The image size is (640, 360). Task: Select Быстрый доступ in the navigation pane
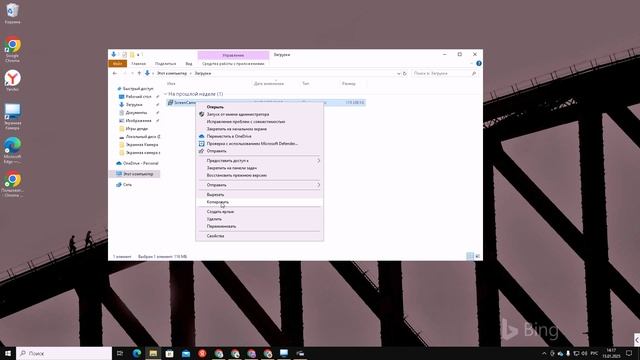pos(138,89)
